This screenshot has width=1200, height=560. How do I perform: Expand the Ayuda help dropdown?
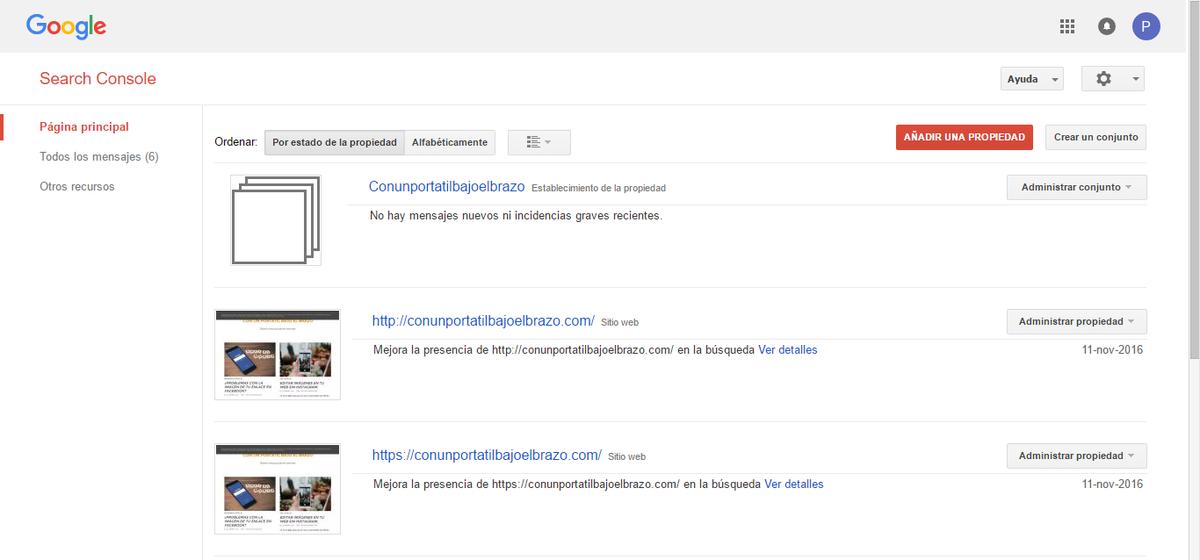[x=1032, y=79]
